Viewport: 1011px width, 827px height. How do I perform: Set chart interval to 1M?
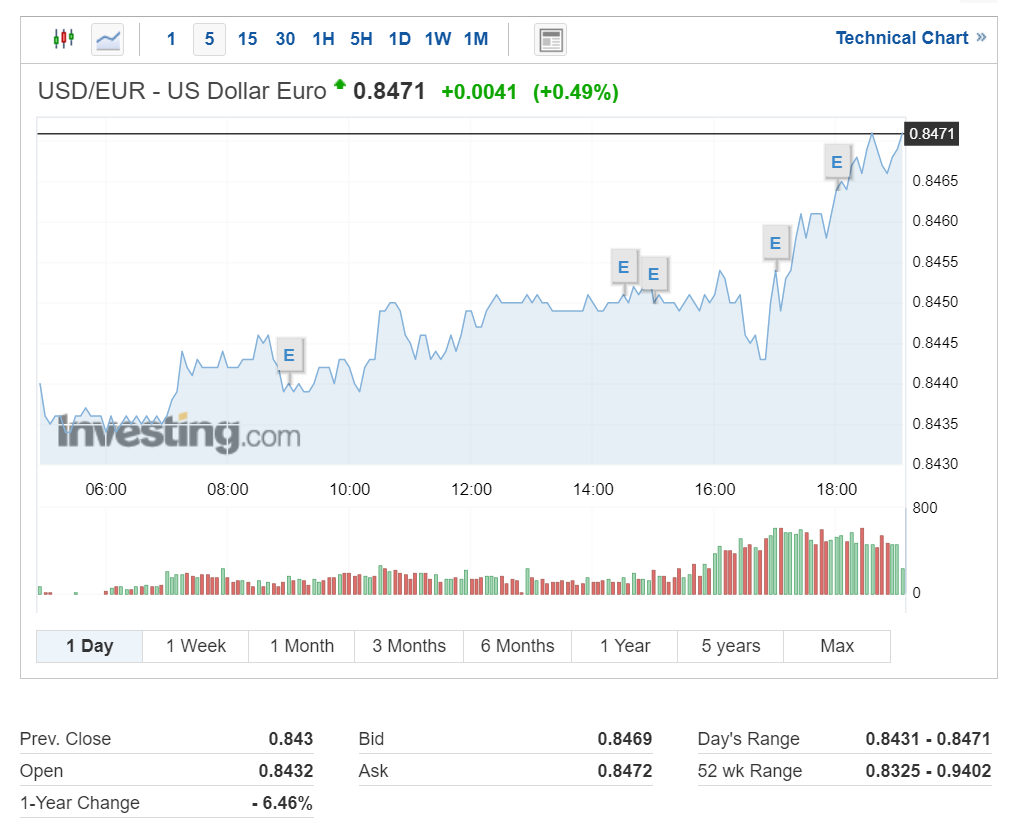click(x=476, y=39)
